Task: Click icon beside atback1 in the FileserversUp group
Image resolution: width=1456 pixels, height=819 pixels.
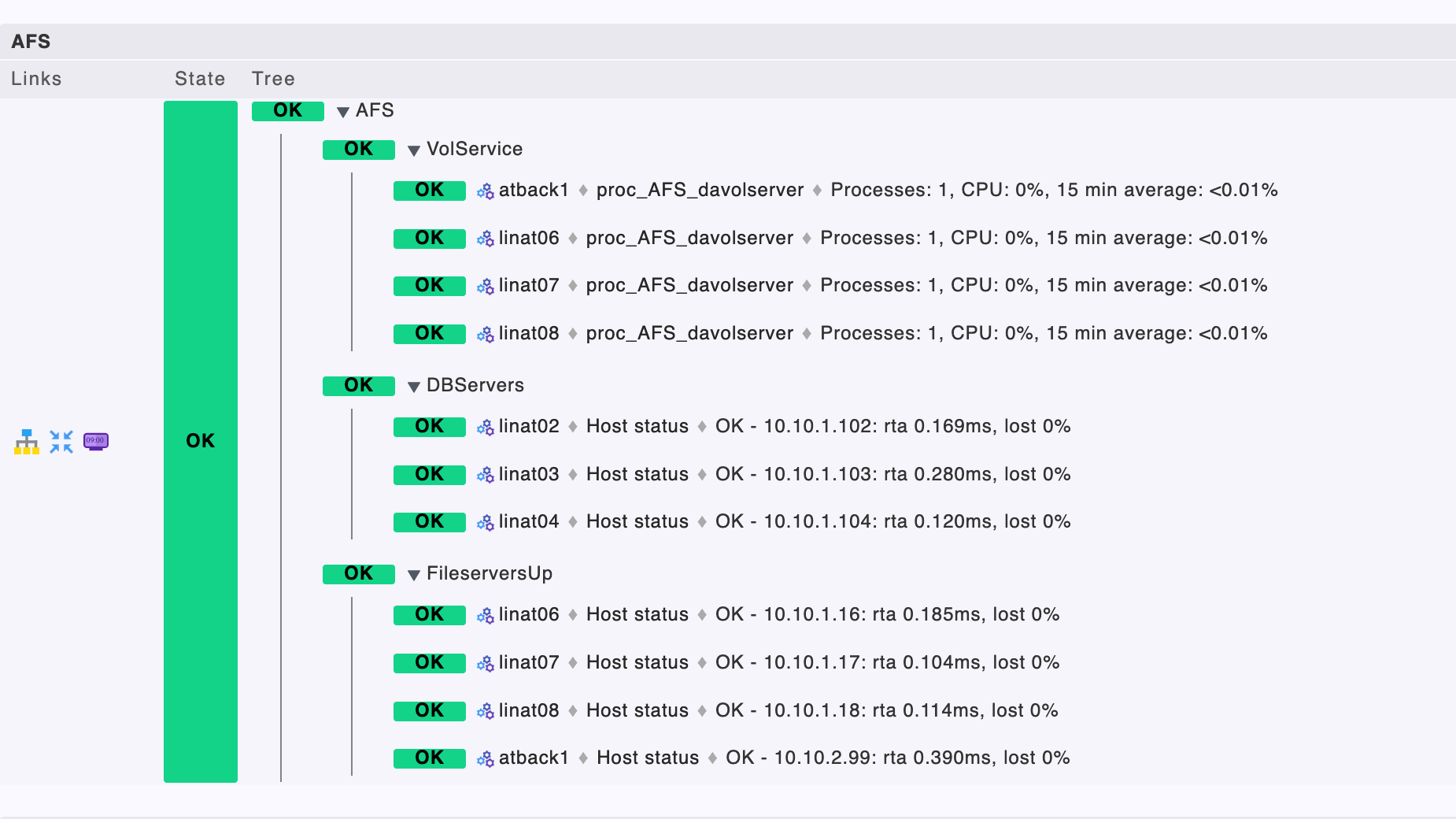Action: coord(486,759)
